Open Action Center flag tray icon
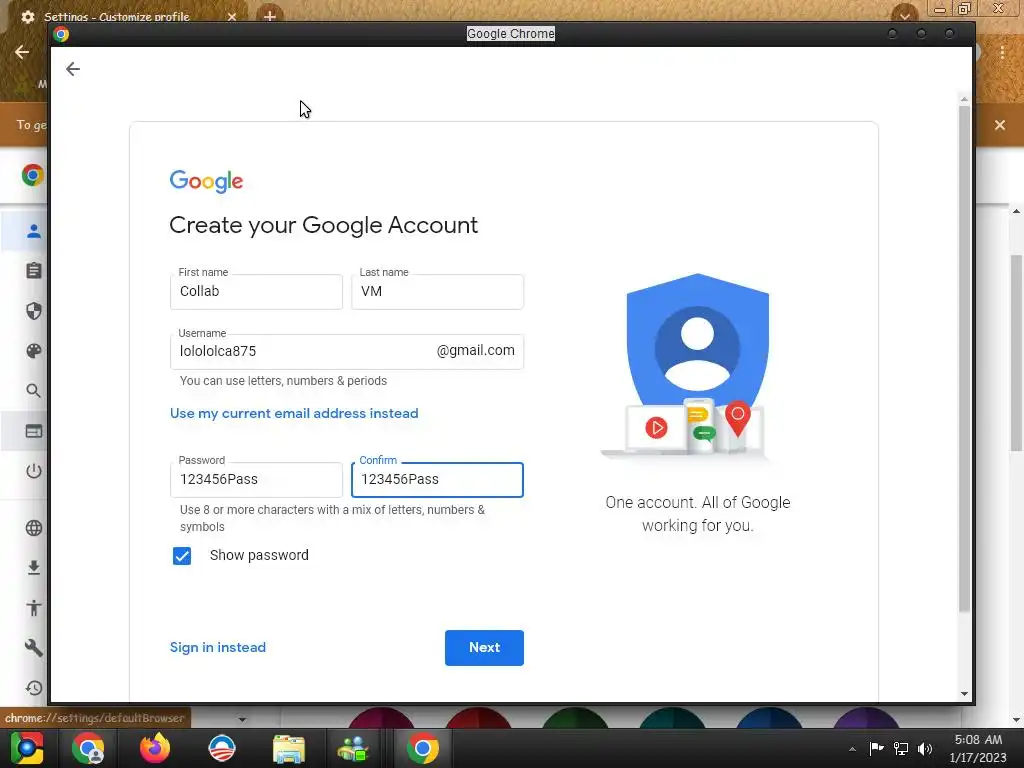The image size is (1024, 768). [x=876, y=748]
